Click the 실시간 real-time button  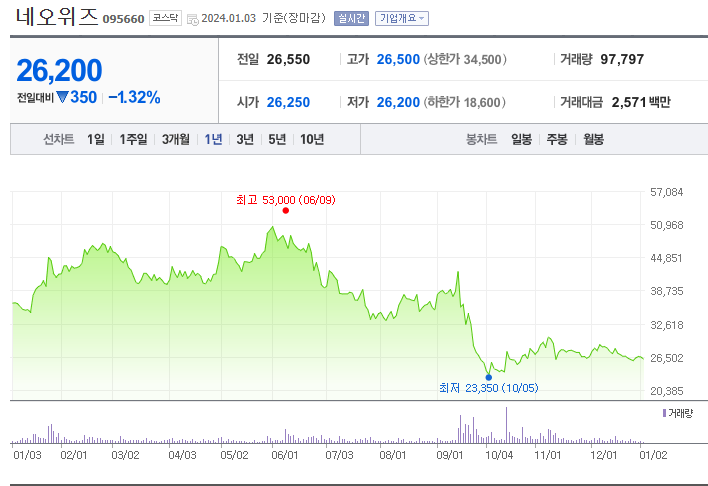[x=351, y=19]
